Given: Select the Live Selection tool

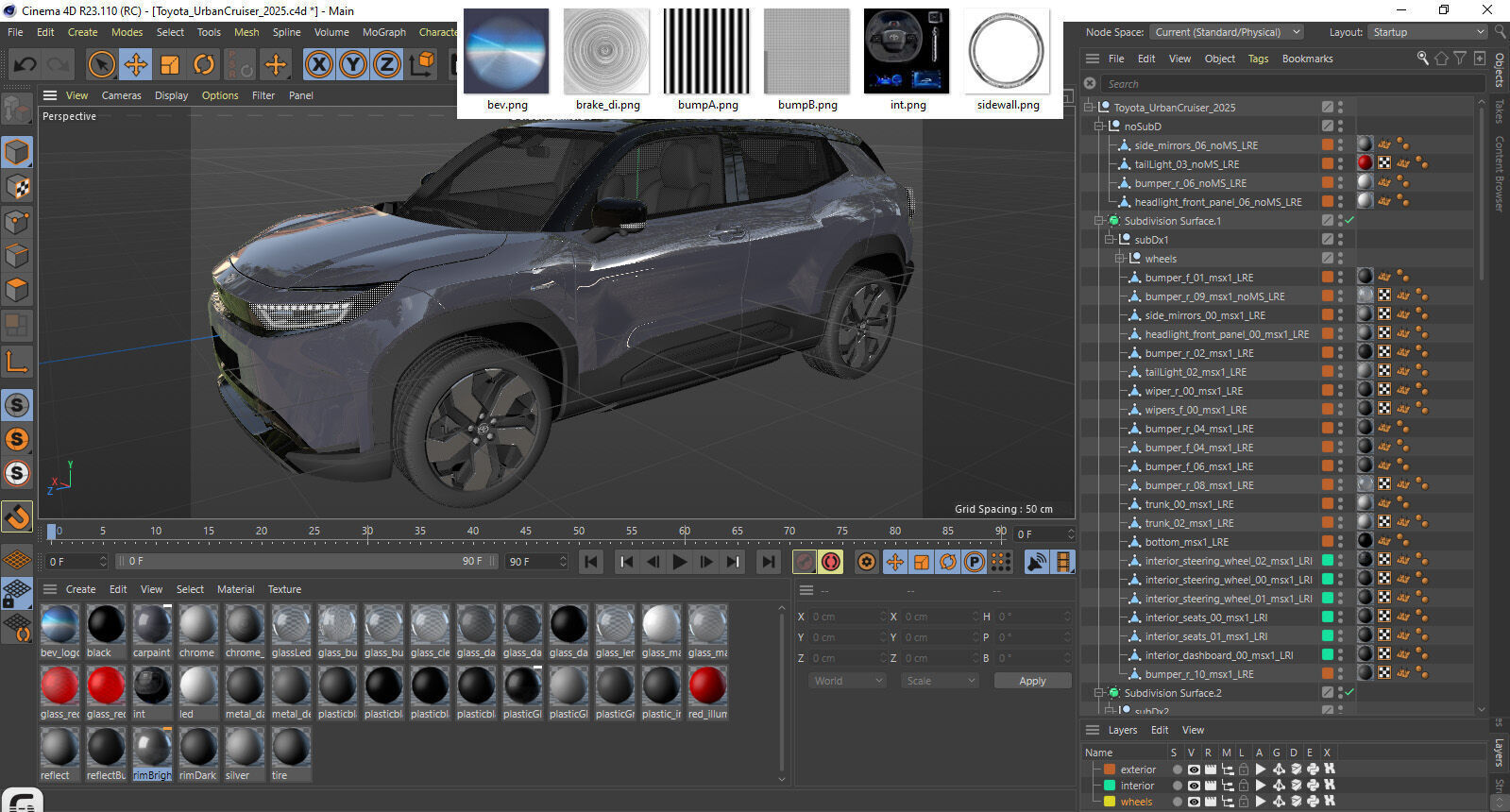Looking at the screenshot, I should (101, 64).
